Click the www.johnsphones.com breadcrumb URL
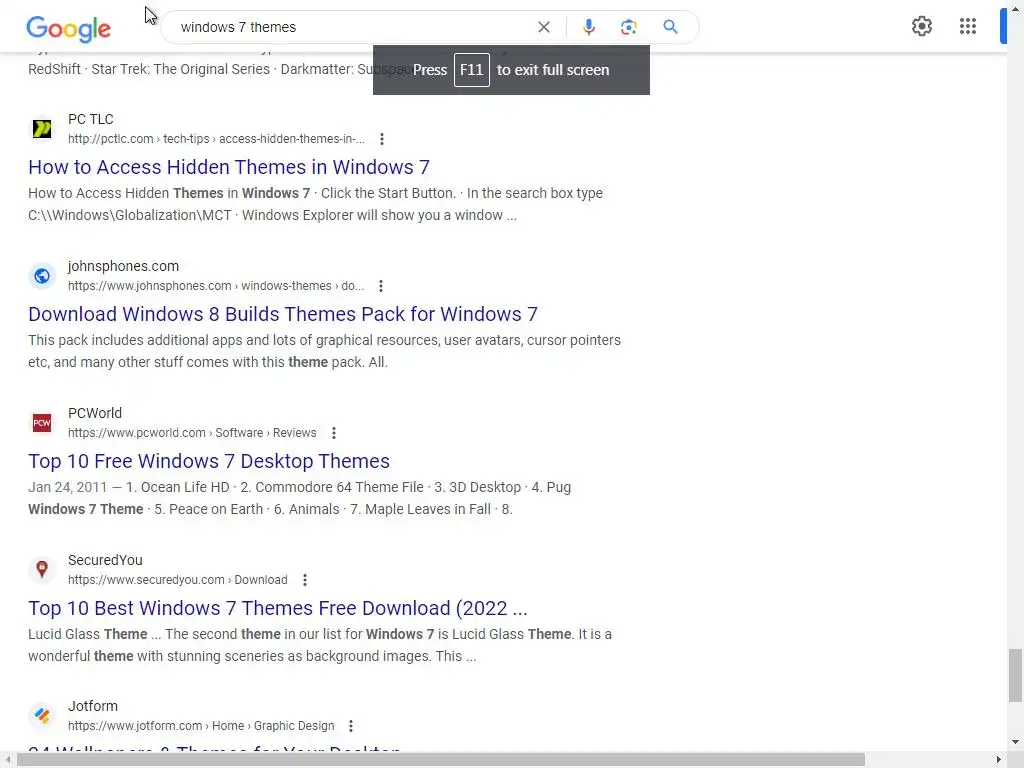The image size is (1024, 768). 216,286
